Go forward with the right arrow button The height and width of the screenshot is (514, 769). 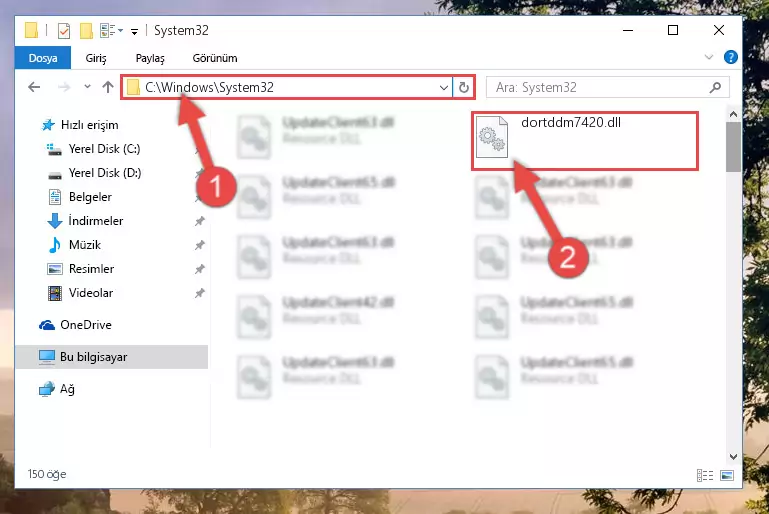pos(64,87)
